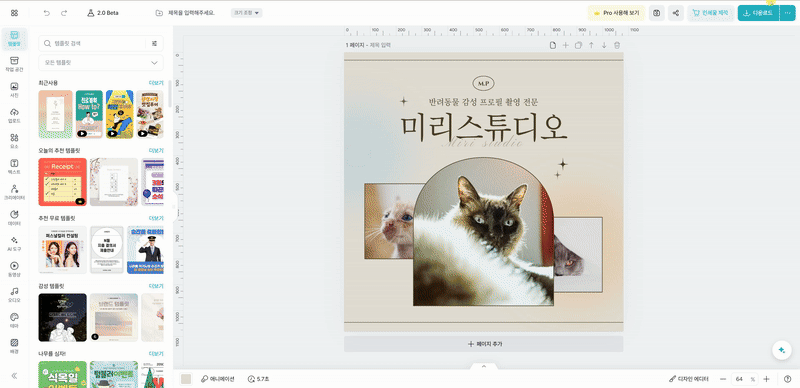This screenshot has height=388, width=800.
Task: Move page up with up arrow icon
Action: pos(591,45)
